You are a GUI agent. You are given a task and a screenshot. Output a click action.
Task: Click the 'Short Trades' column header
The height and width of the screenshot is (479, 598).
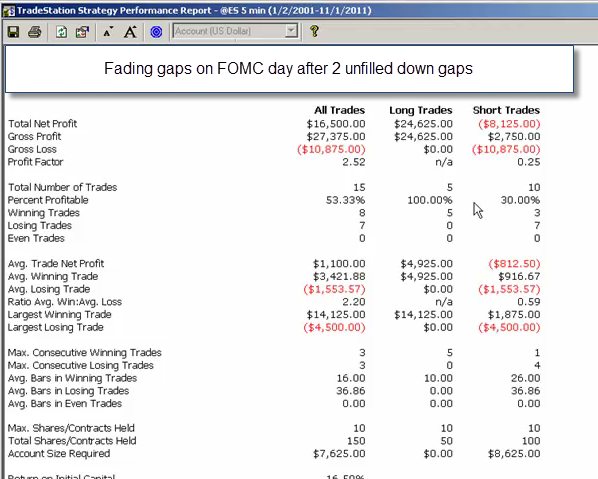pos(506,110)
